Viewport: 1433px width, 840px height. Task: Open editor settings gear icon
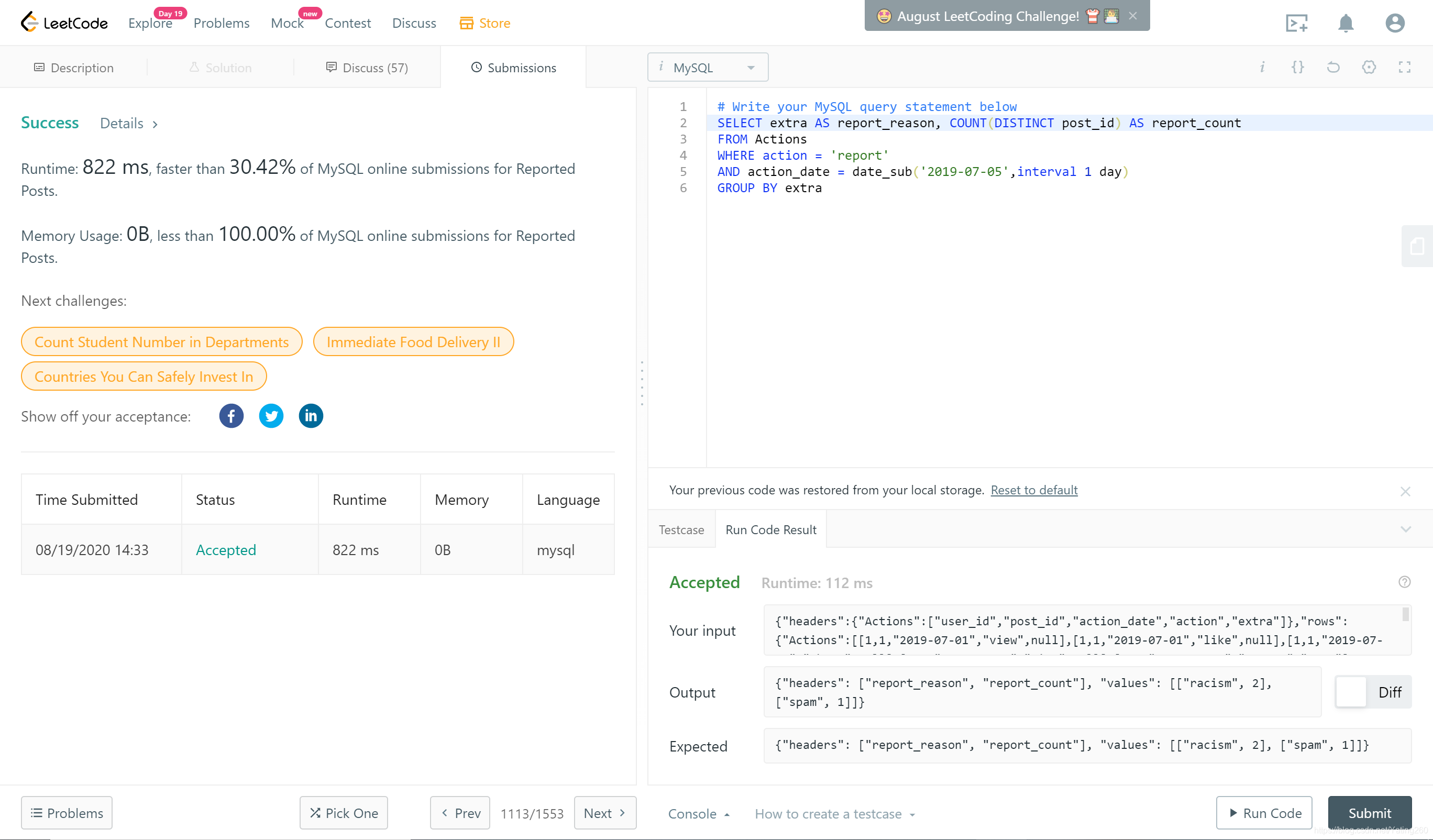[x=1369, y=67]
